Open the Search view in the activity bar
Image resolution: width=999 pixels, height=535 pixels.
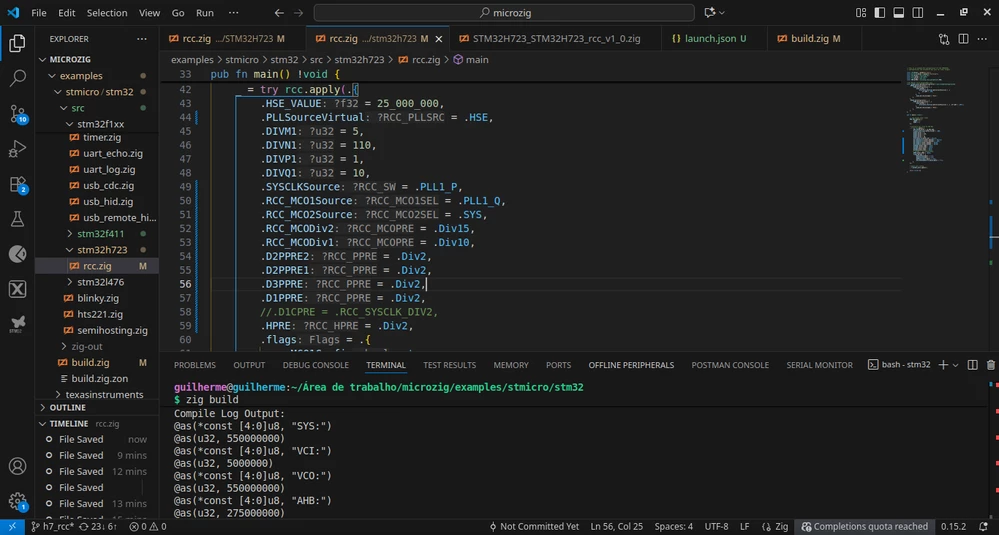[x=17, y=78]
